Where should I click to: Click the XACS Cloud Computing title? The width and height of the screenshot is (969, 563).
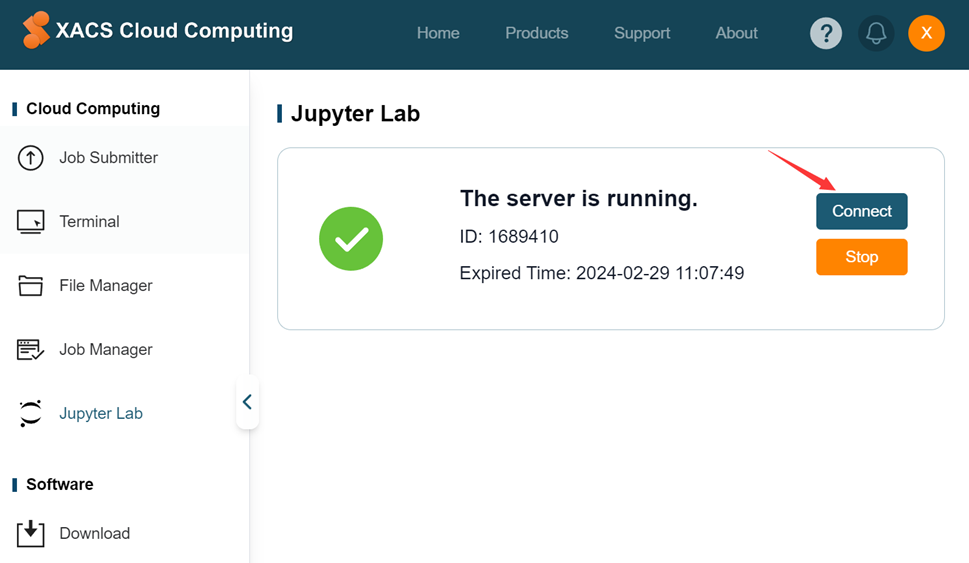174,30
